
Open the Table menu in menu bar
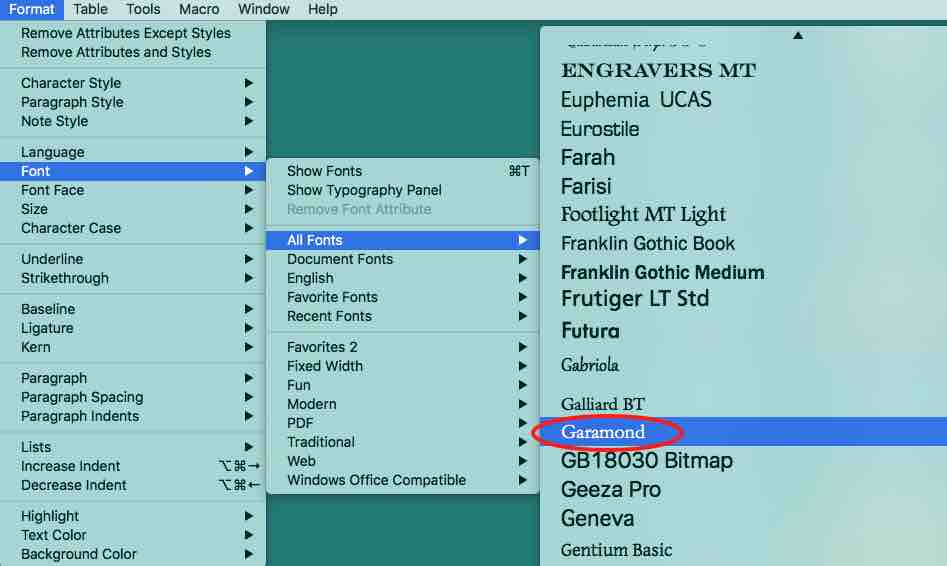coord(91,9)
